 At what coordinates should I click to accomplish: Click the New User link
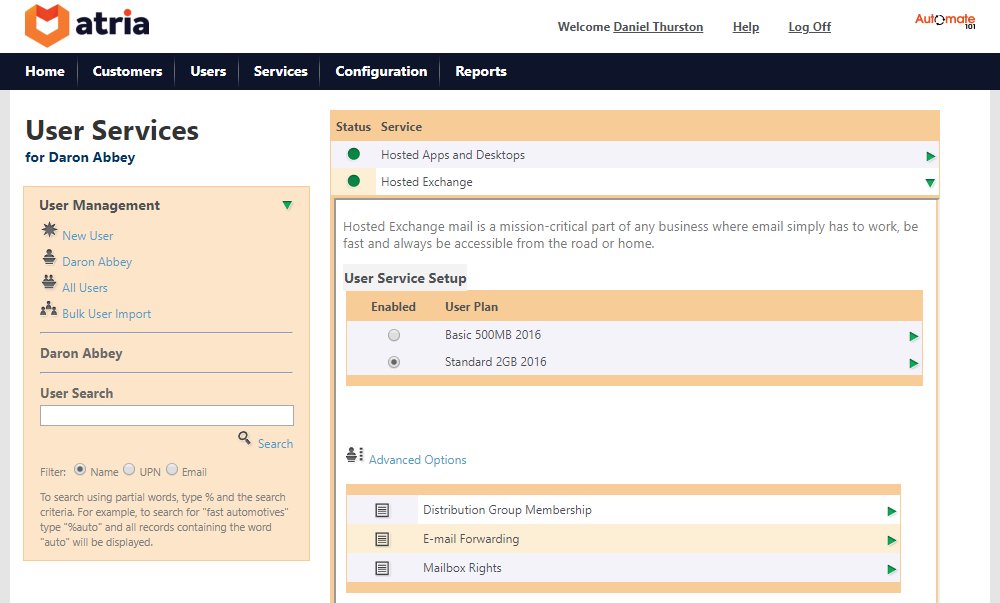87,236
